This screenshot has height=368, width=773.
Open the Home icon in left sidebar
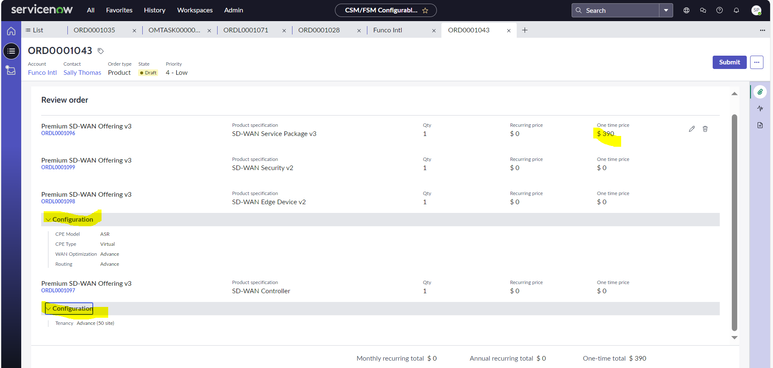[11, 31]
